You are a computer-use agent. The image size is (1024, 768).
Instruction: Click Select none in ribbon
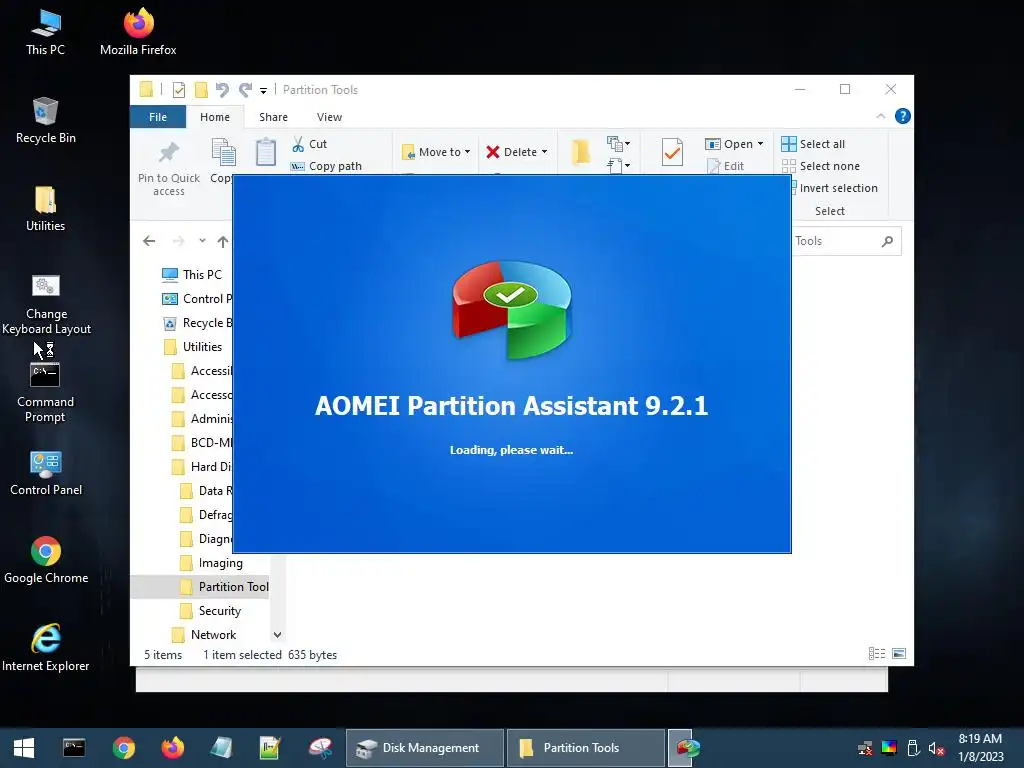click(820, 166)
